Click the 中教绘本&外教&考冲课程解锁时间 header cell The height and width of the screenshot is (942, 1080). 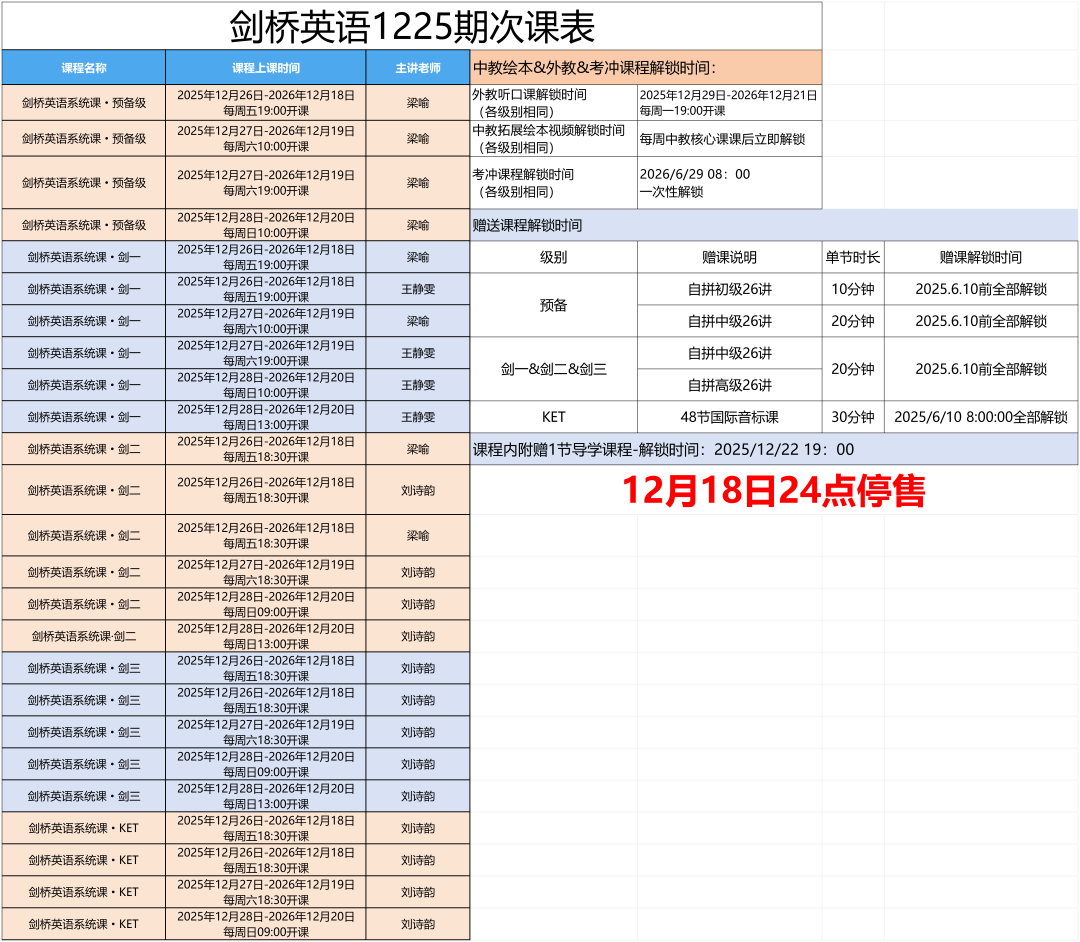coord(645,68)
